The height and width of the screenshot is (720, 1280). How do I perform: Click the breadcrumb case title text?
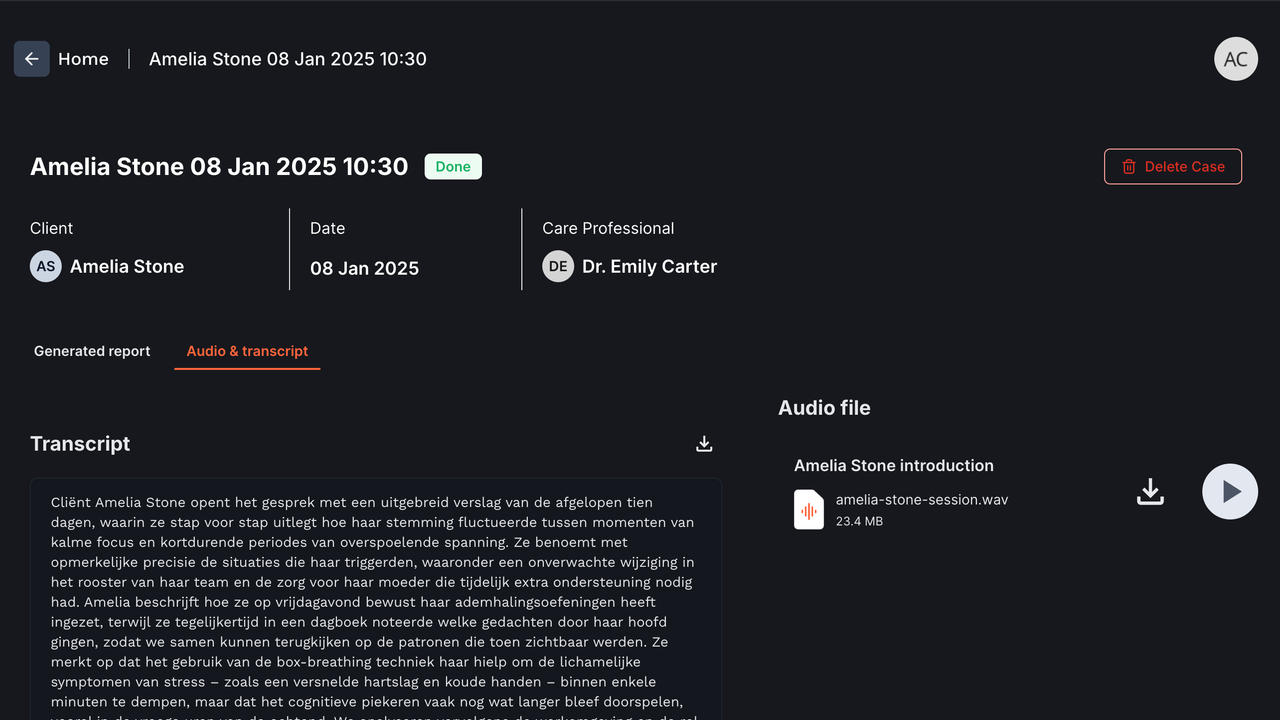pyautogui.click(x=288, y=59)
